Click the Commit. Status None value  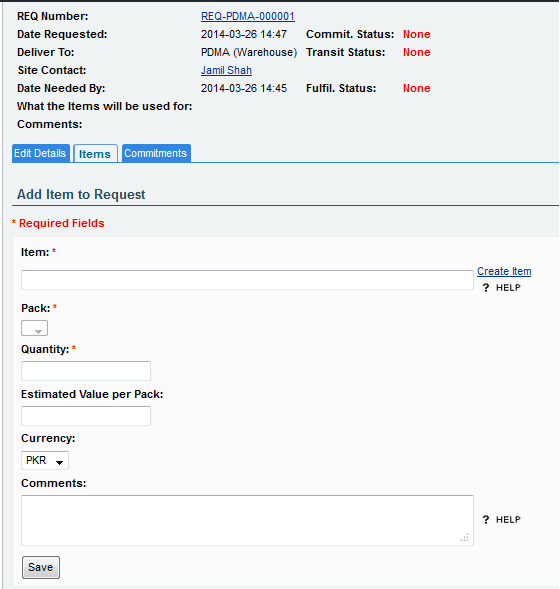(x=417, y=34)
